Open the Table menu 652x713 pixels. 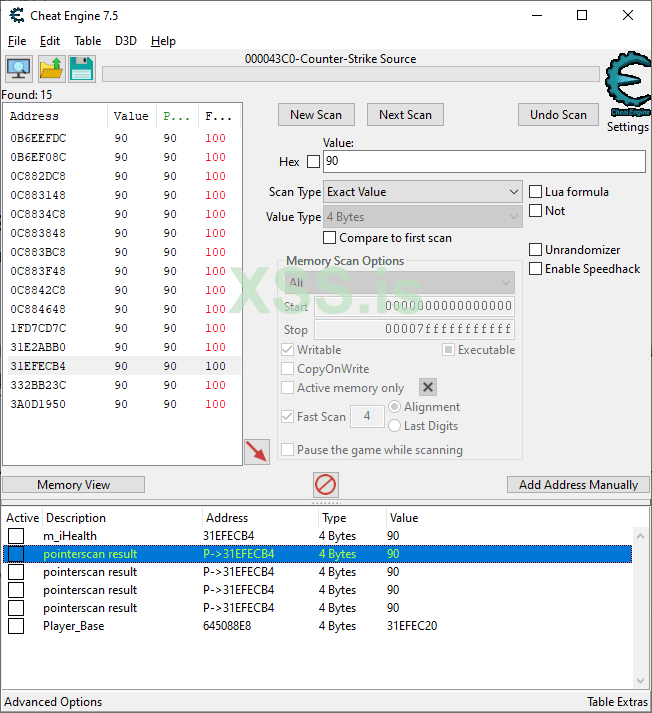87,41
